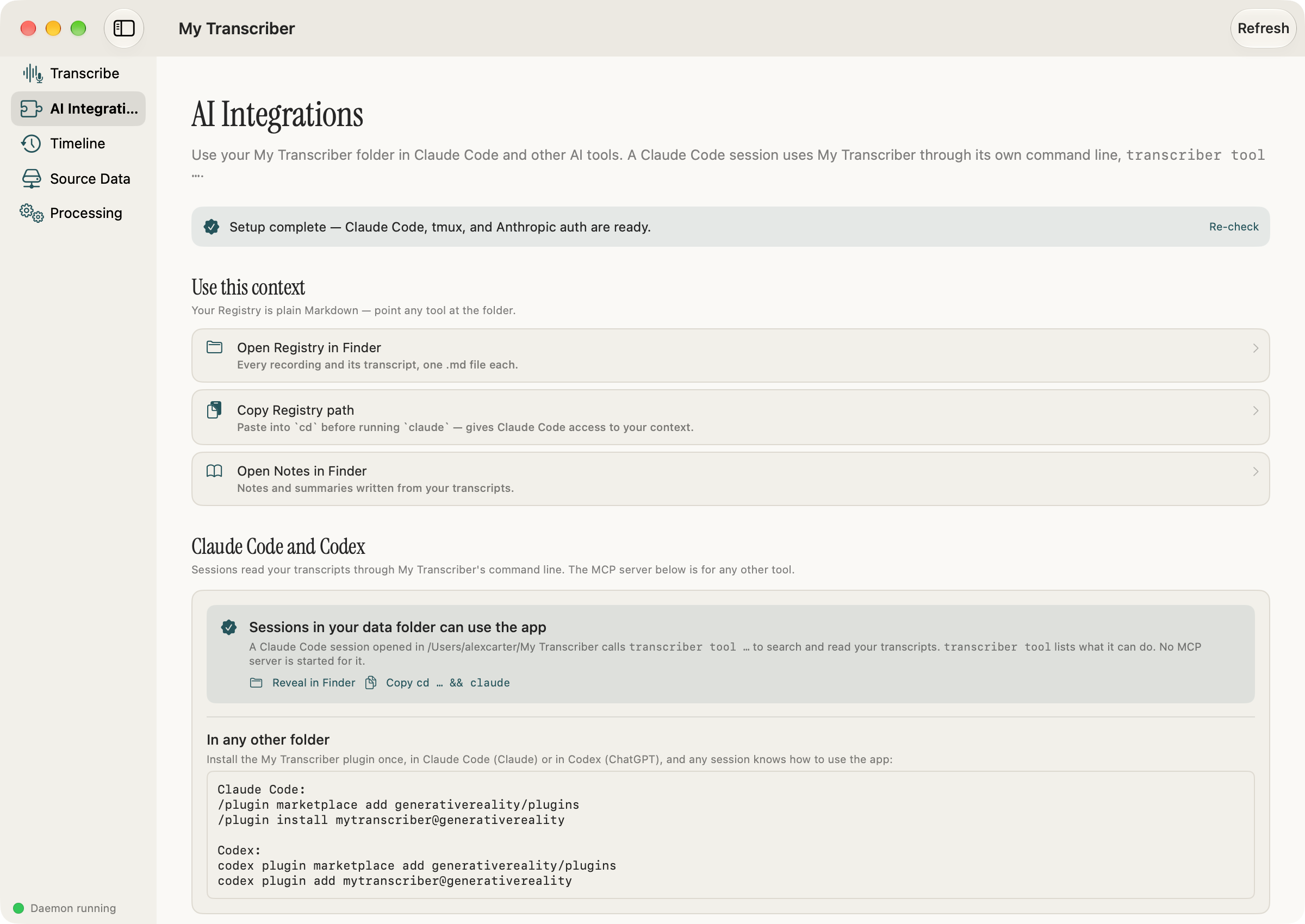Click the Setup complete checkmark badge
The height and width of the screenshot is (924, 1305).
pyautogui.click(x=211, y=227)
